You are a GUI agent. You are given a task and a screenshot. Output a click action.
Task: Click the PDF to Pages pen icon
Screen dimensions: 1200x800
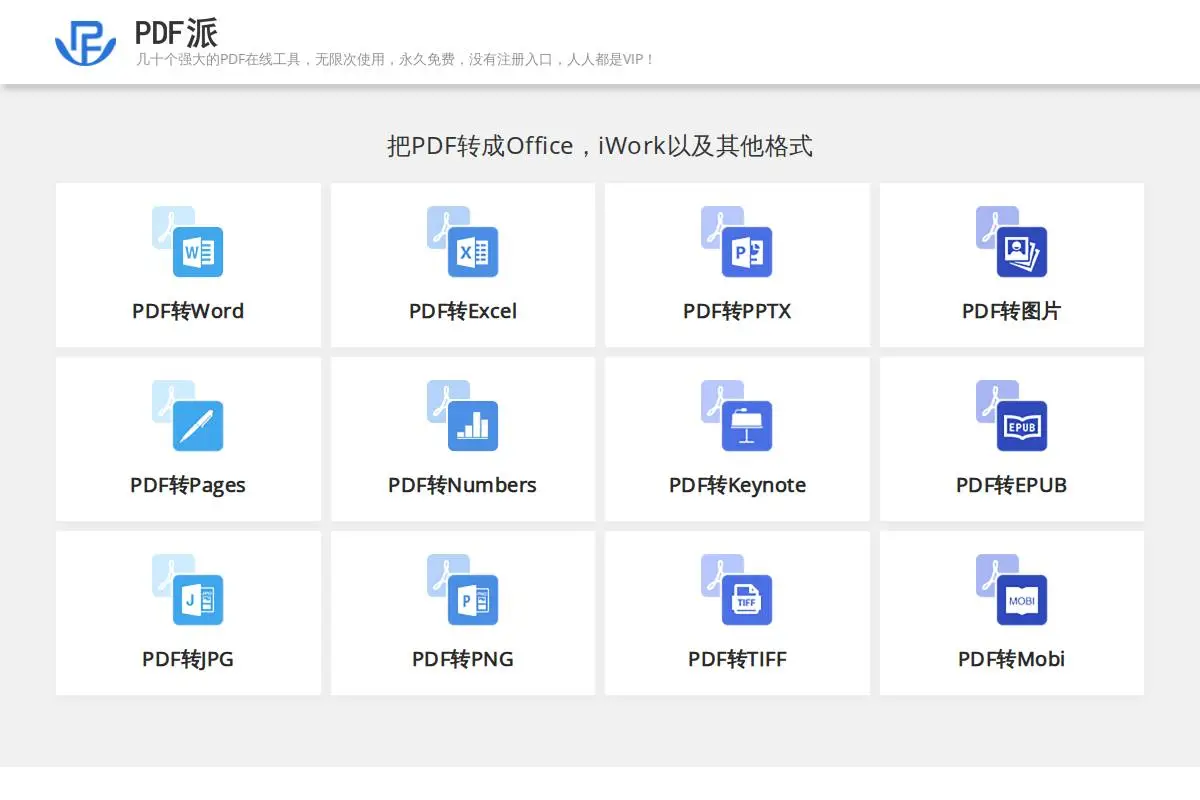[188, 415]
